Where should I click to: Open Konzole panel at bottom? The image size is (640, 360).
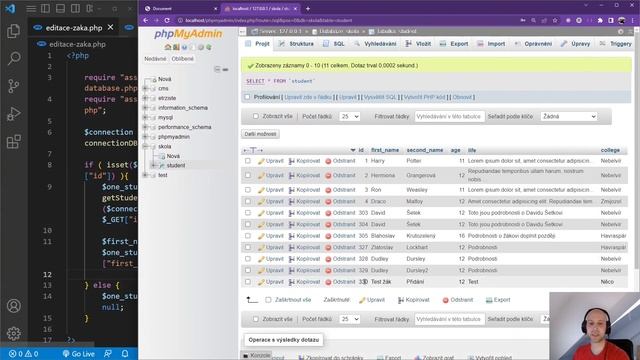coord(256,356)
